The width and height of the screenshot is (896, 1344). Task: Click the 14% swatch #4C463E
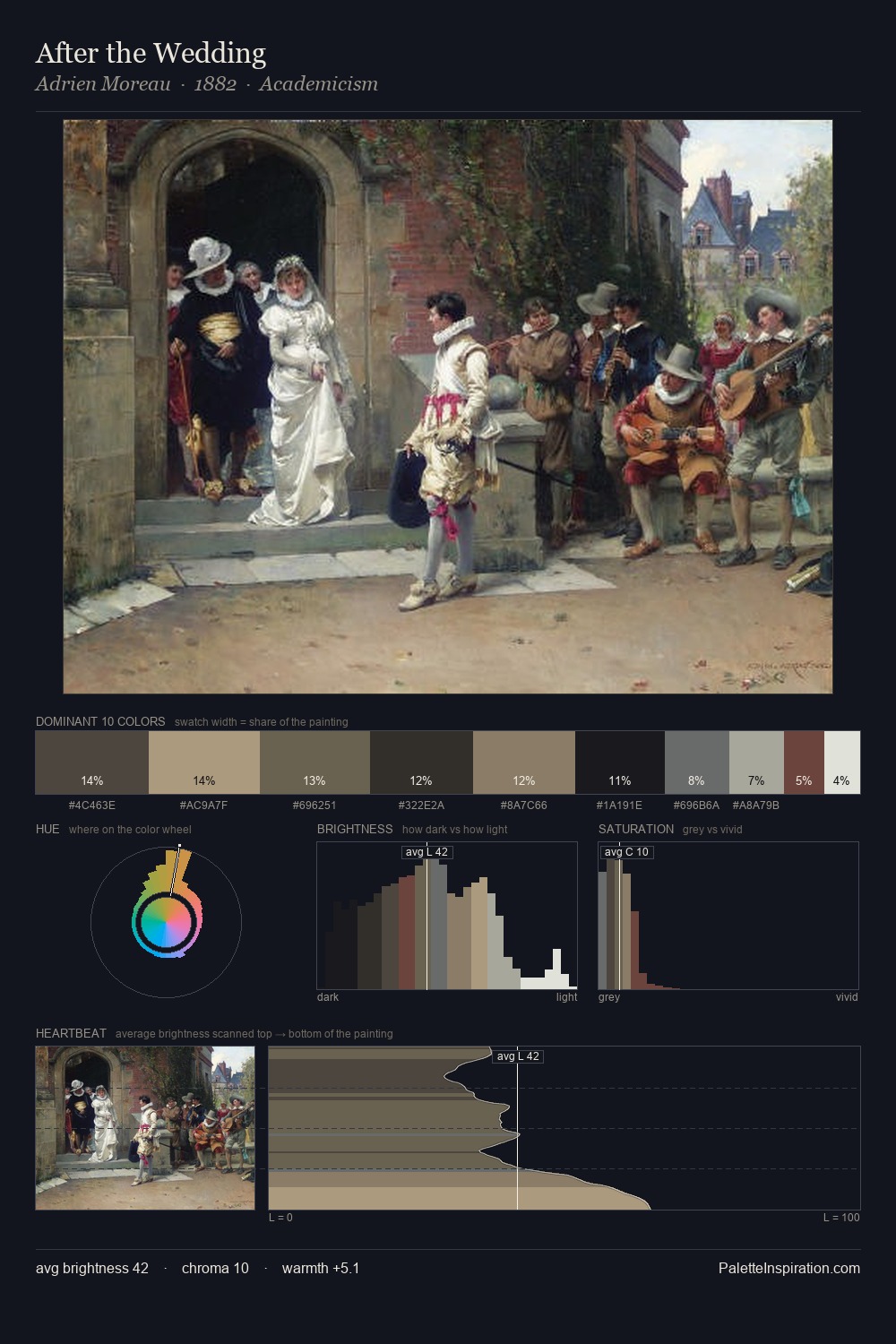point(91,762)
